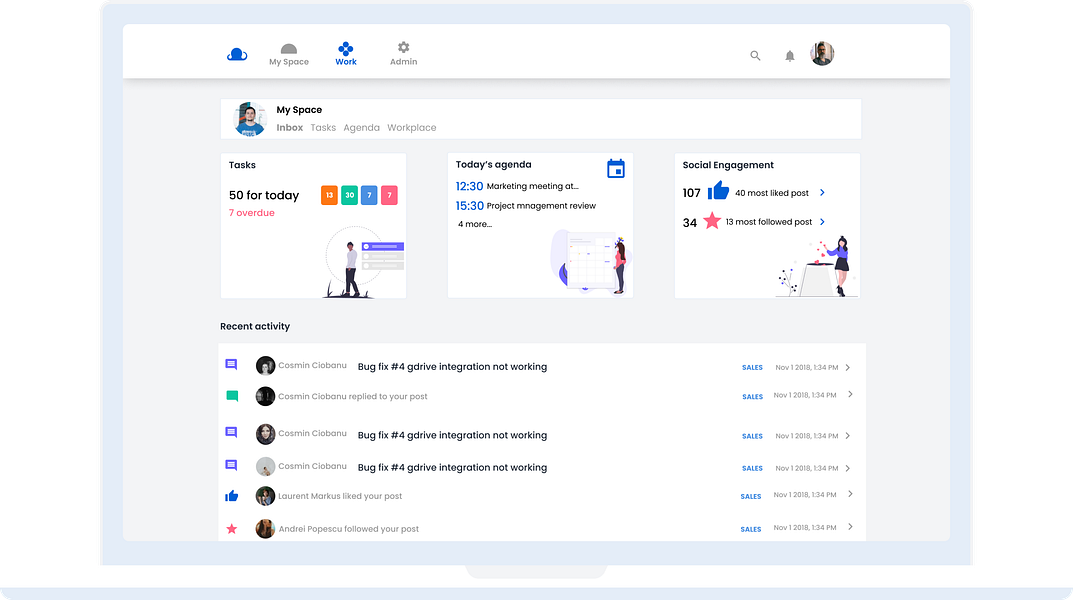Open Cosmin Ciobanu avatar in the replied row
The image size is (1073, 600).
coord(266,396)
